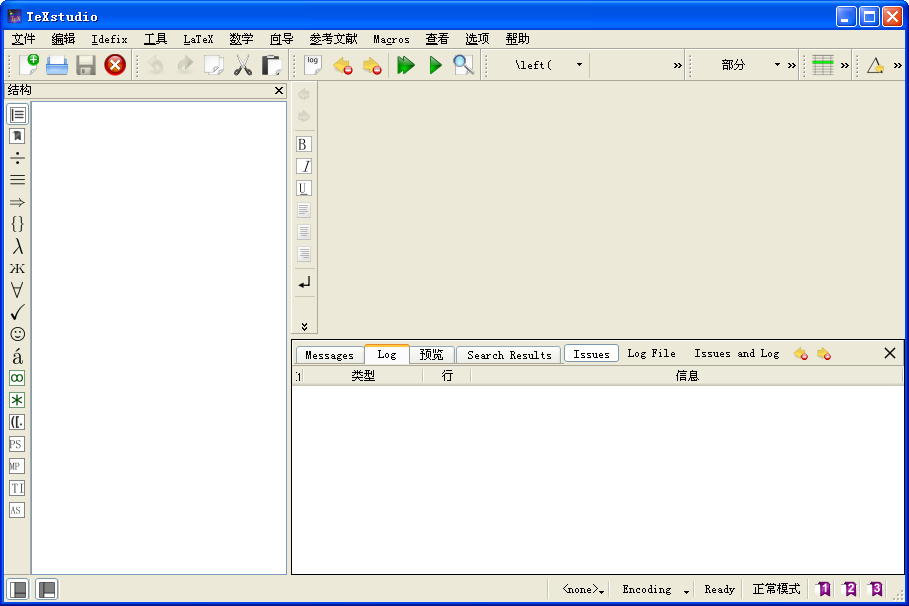The image size is (909, 606).
Task: Expand the Encoding dropdown in status bar
Action: click(686, 590)
